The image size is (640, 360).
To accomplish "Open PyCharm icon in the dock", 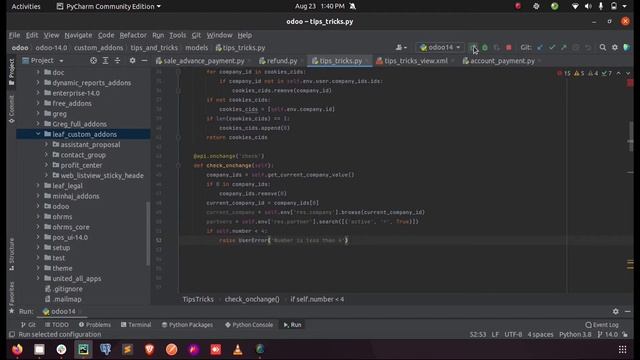I will (83, 349).
